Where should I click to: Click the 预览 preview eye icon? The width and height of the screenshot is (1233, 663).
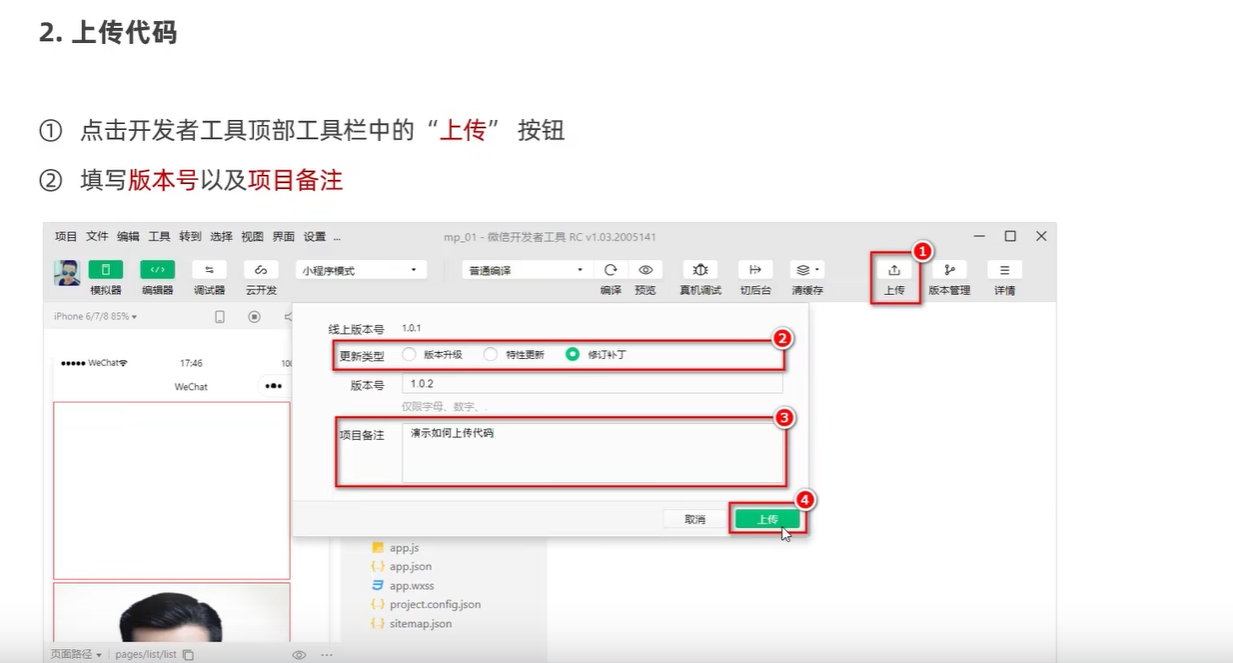pos(646,270)
